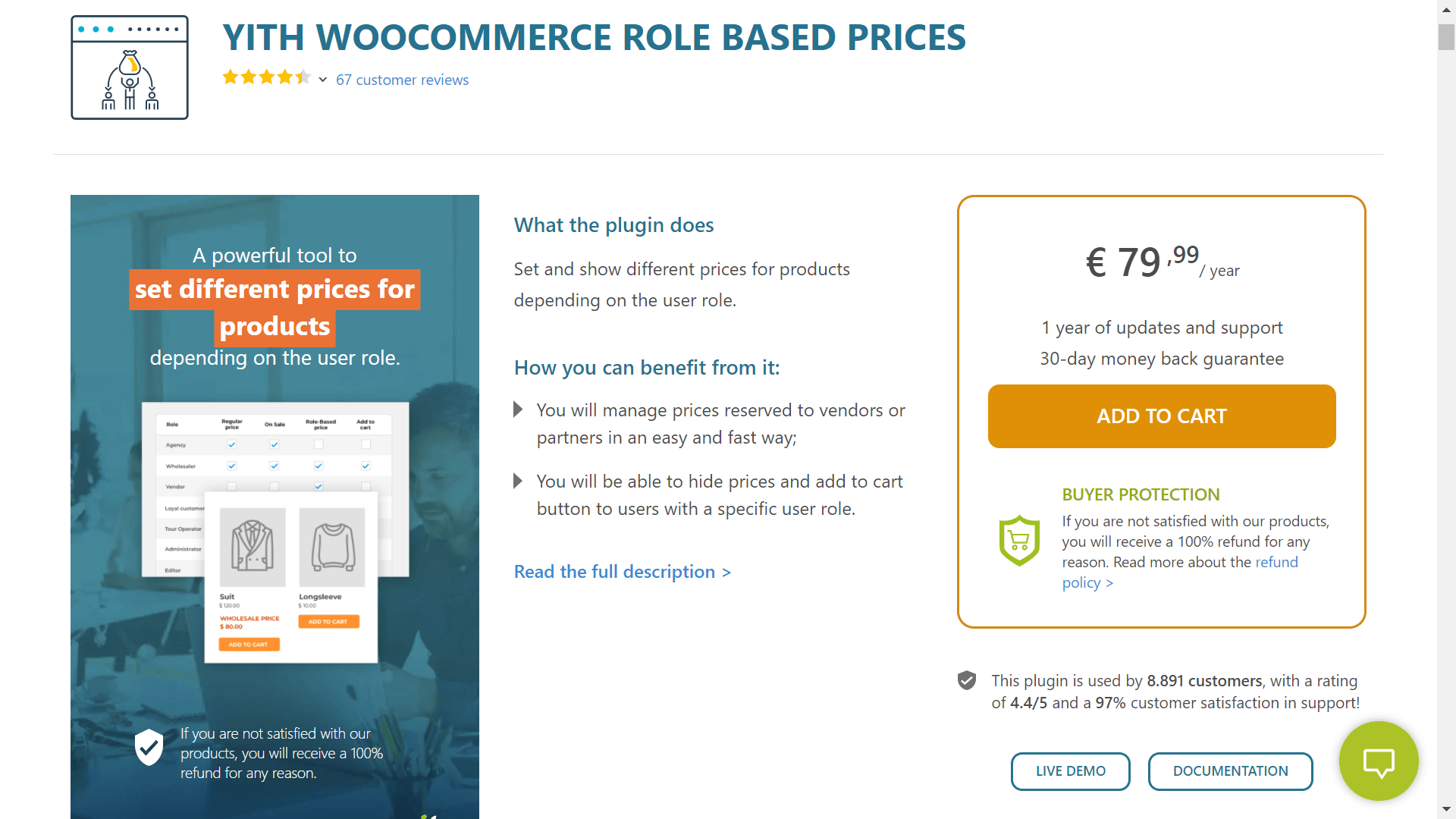This screenshot has width=1456, height=819.
Task: Click the longsleeve product image in banner
Action: (x=332, y=547)
